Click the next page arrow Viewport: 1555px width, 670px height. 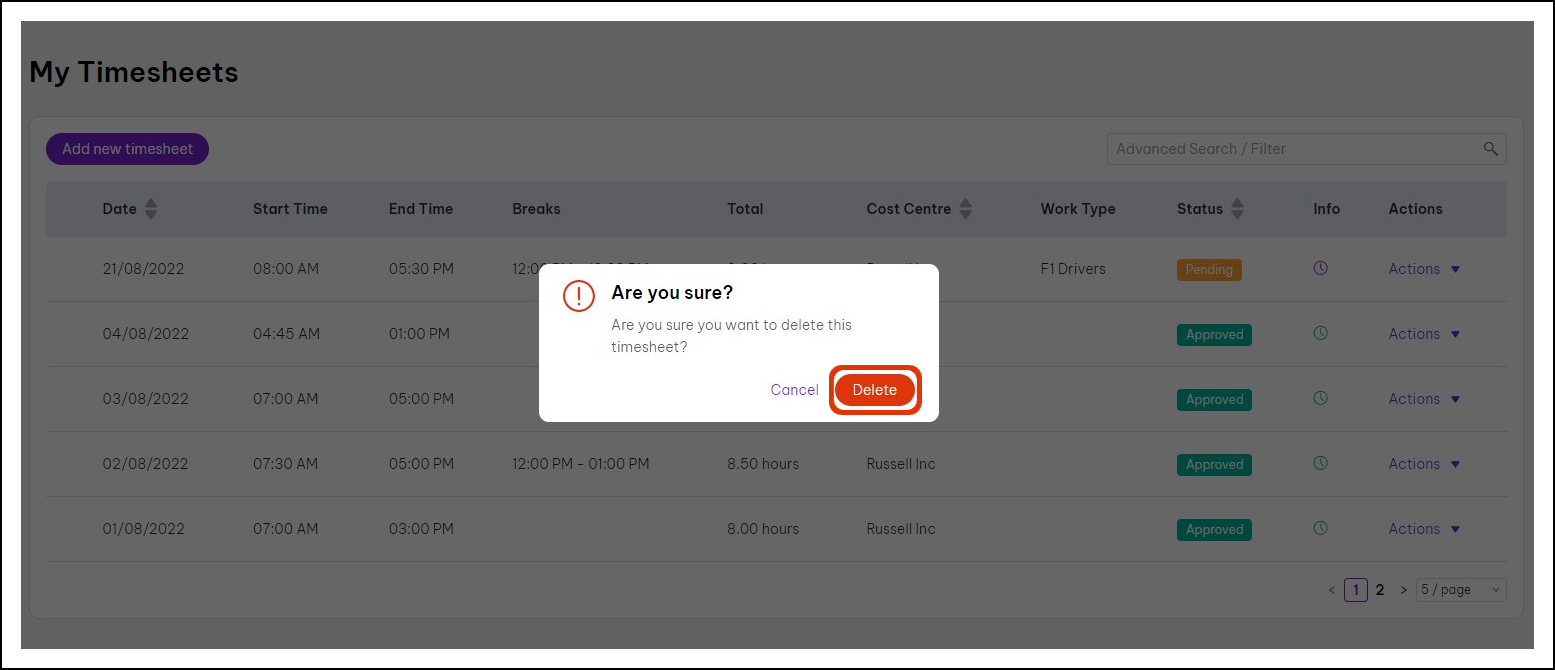1404,590
